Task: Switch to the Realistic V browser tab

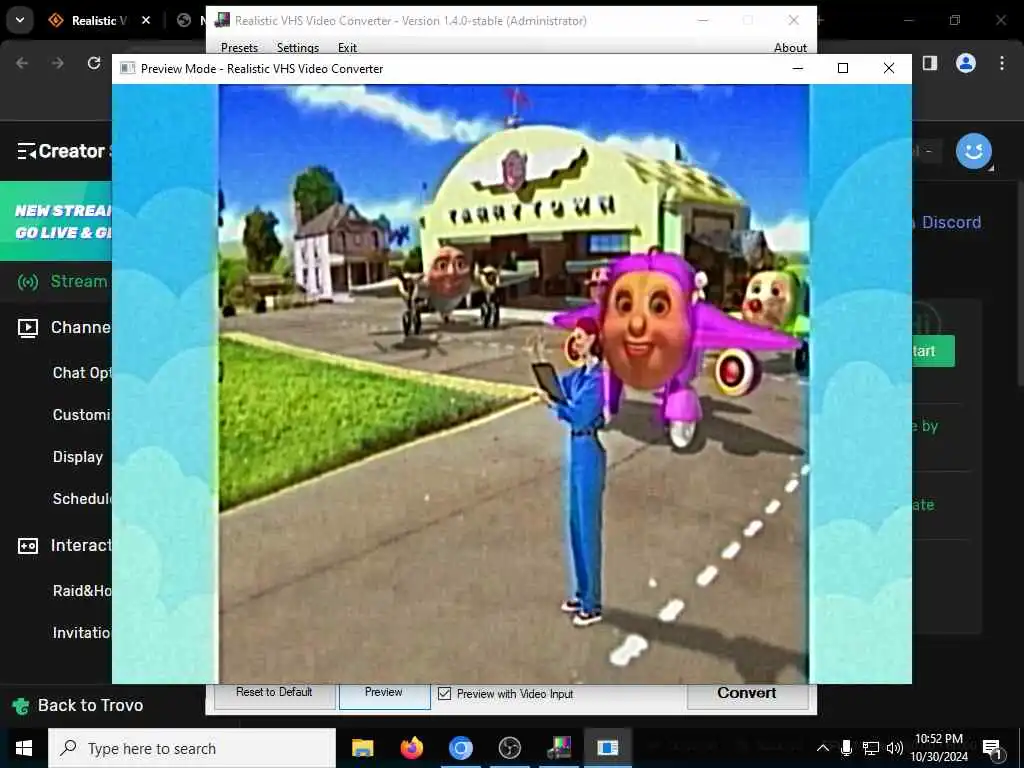Action: click(x=98, y=20)
